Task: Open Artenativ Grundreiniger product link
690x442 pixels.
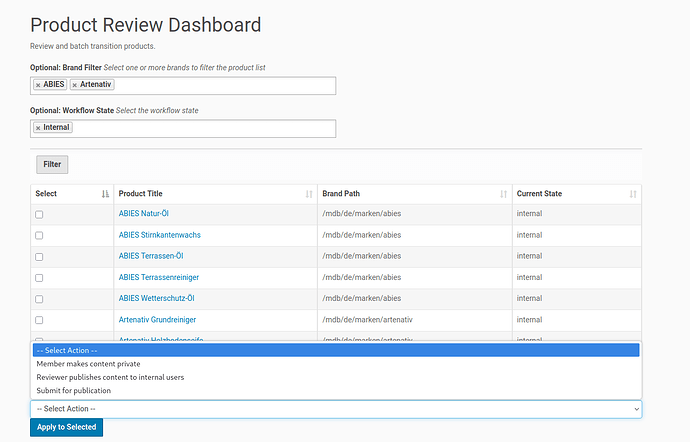Action: [157, 320]
